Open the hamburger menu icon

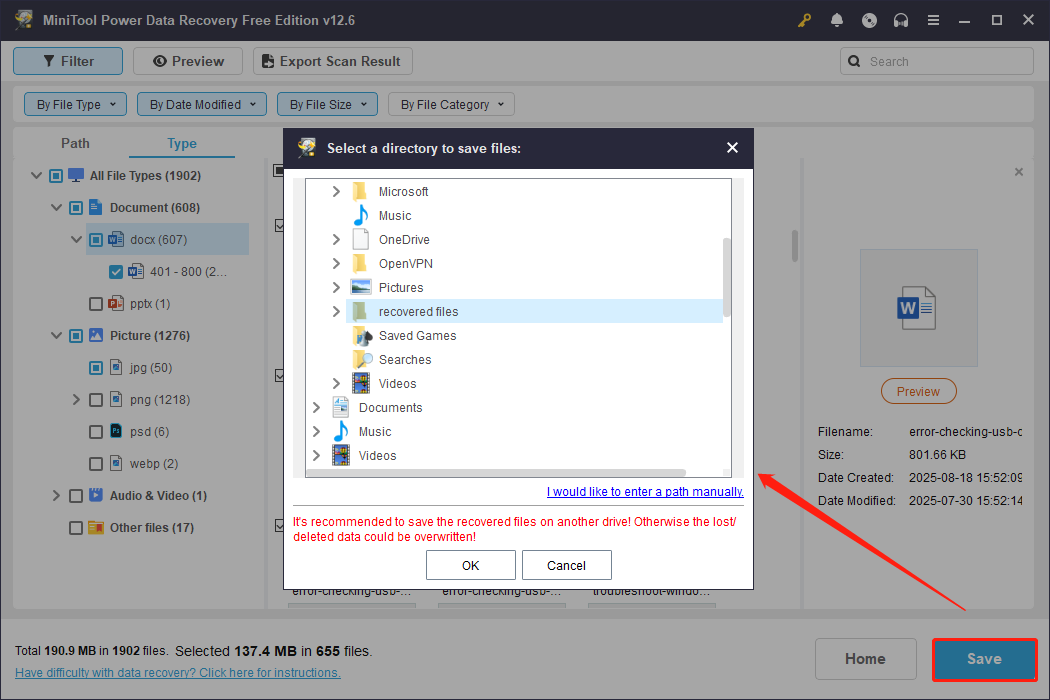tap(933, 20)
